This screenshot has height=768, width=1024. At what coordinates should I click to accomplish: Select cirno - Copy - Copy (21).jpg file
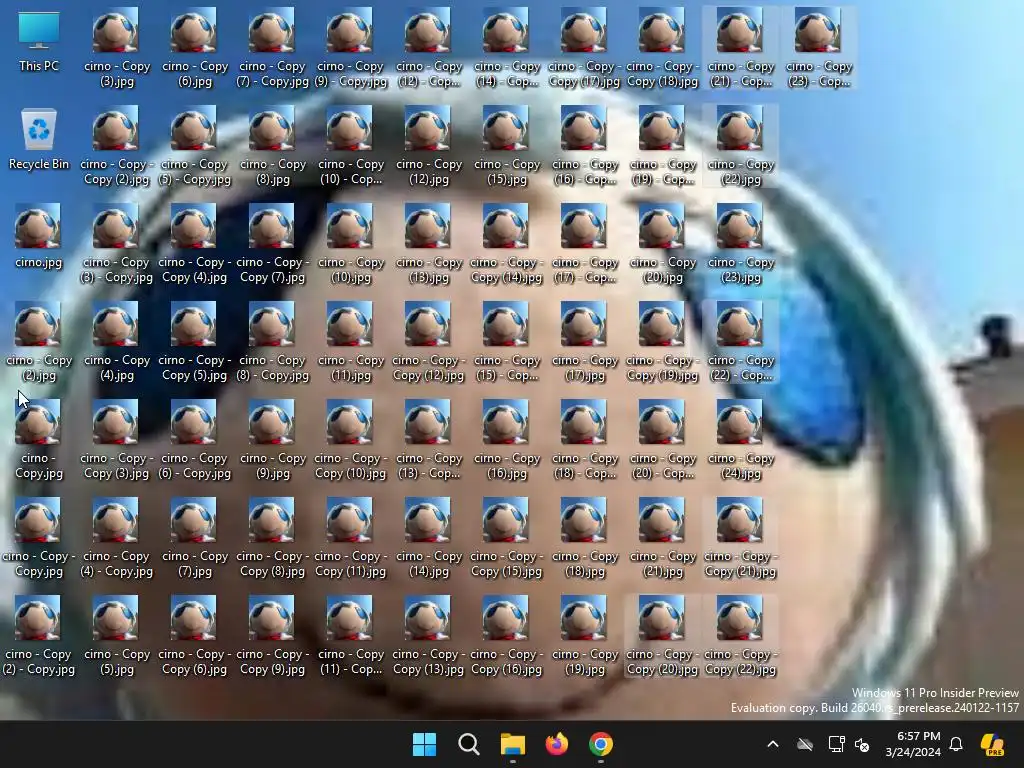point(741,537)
